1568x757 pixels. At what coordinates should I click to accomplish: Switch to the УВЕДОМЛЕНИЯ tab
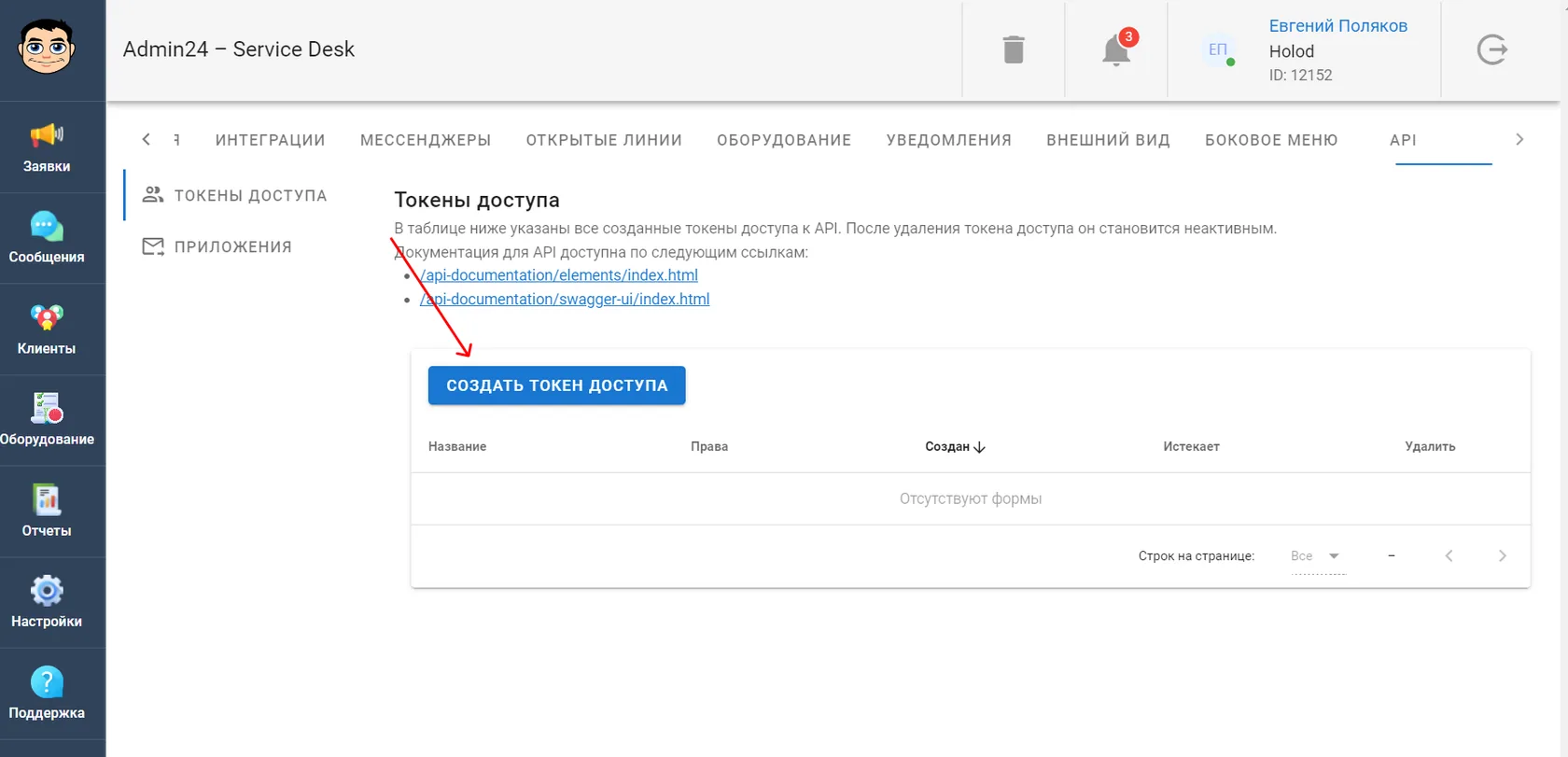(x=949, y=140)
